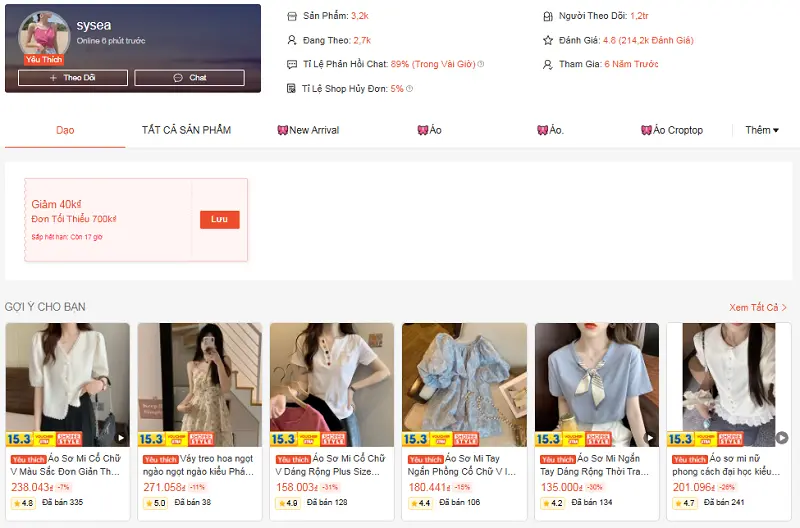Click the rating value 4.8 (214,2k Đánh Giá)
Screen dimensions: 800x528
pyautogui.click(x=648, y=40)
